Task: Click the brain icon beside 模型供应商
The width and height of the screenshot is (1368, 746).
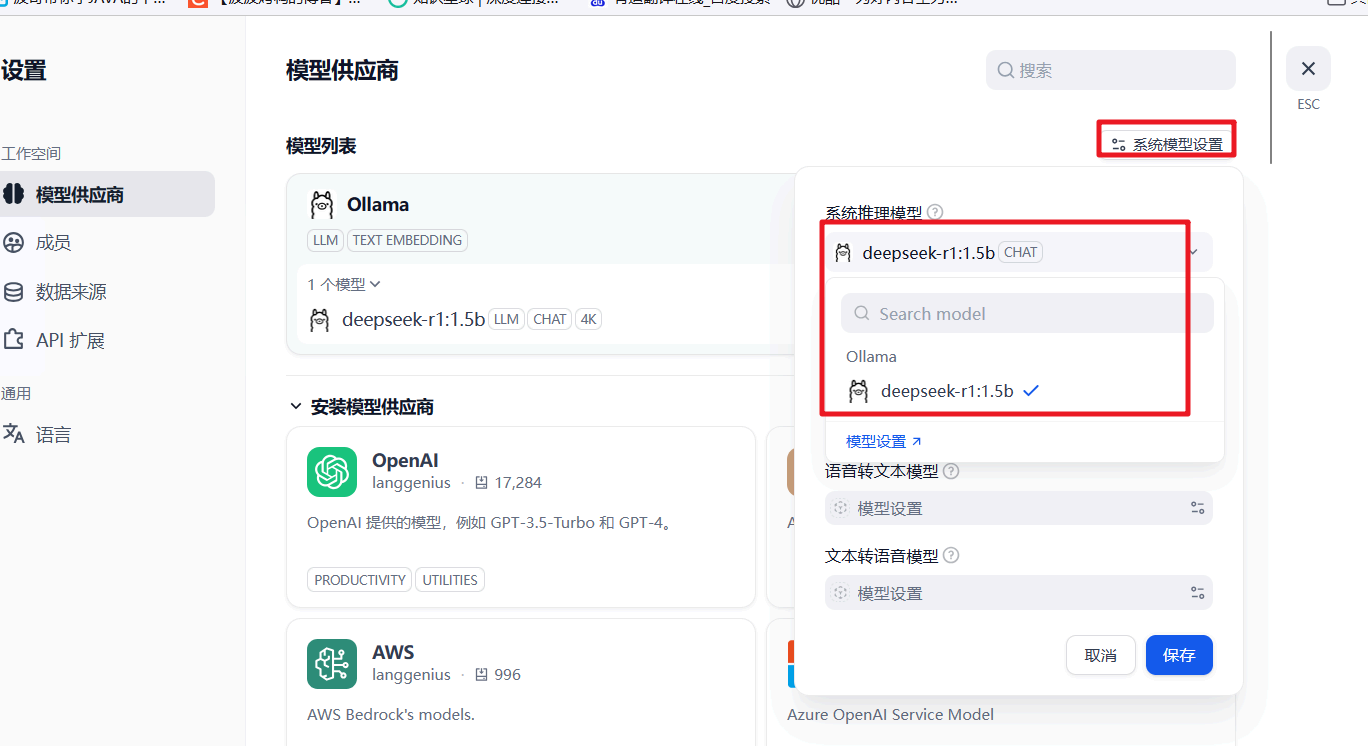Action: tap(13, 194)
